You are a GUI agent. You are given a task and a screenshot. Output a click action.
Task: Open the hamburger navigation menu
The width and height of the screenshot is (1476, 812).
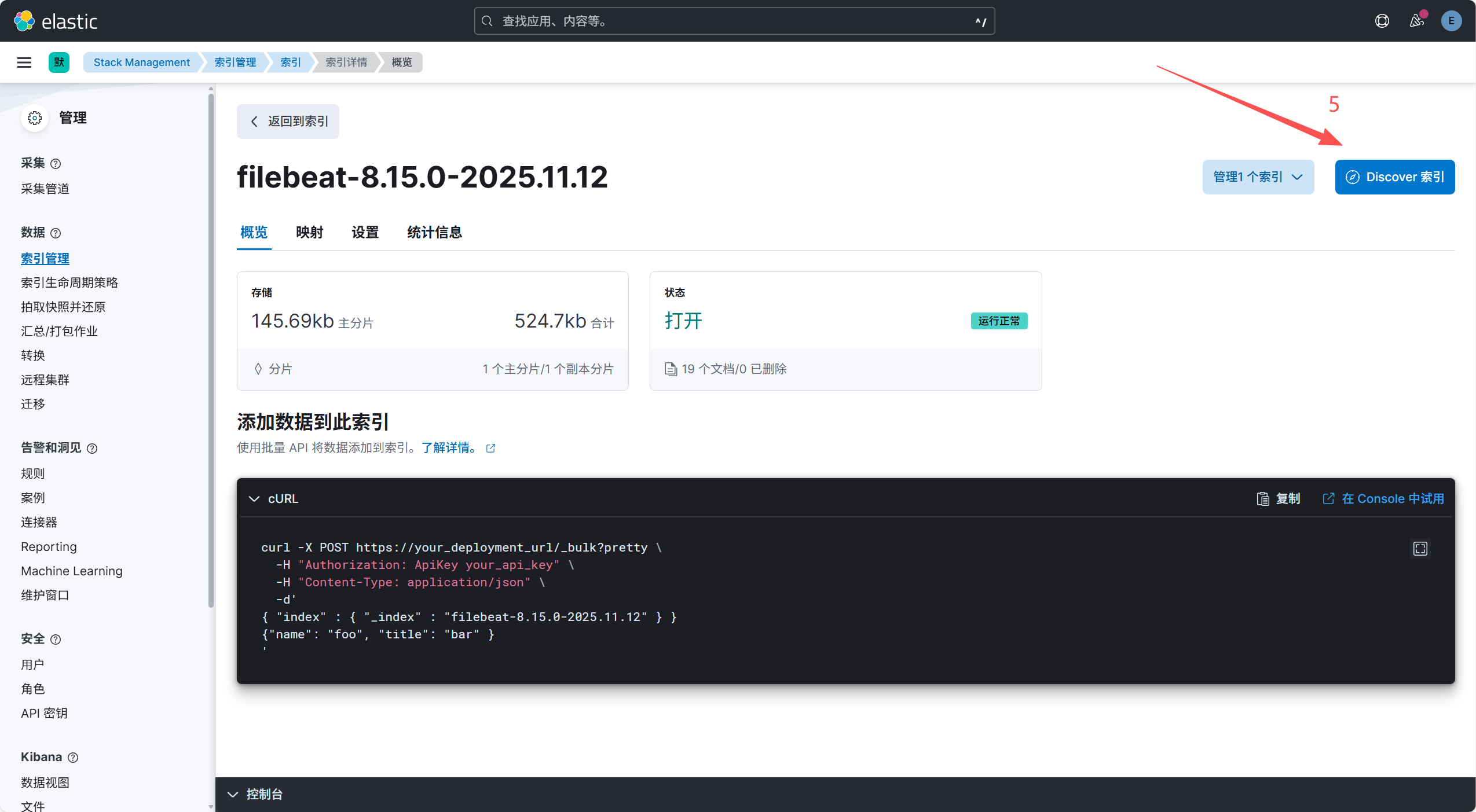pyautogui.click(x=24, y=63)
